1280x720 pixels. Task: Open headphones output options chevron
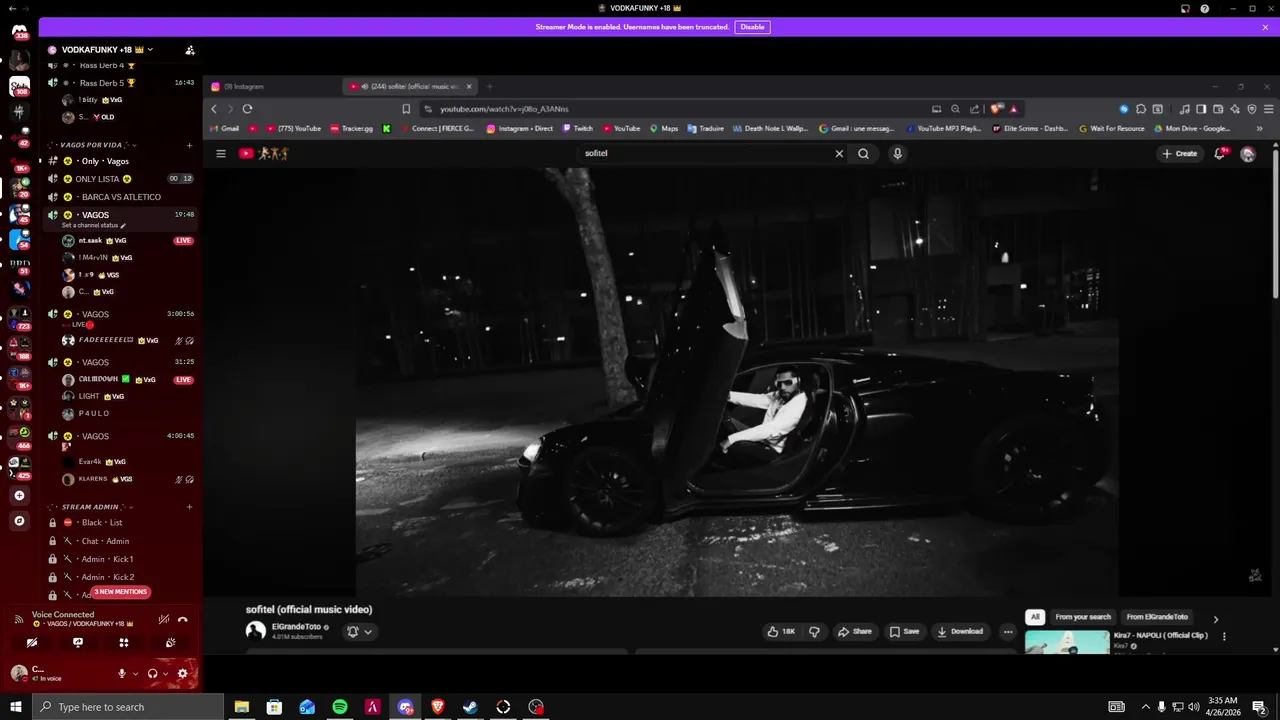coord(165,674)
